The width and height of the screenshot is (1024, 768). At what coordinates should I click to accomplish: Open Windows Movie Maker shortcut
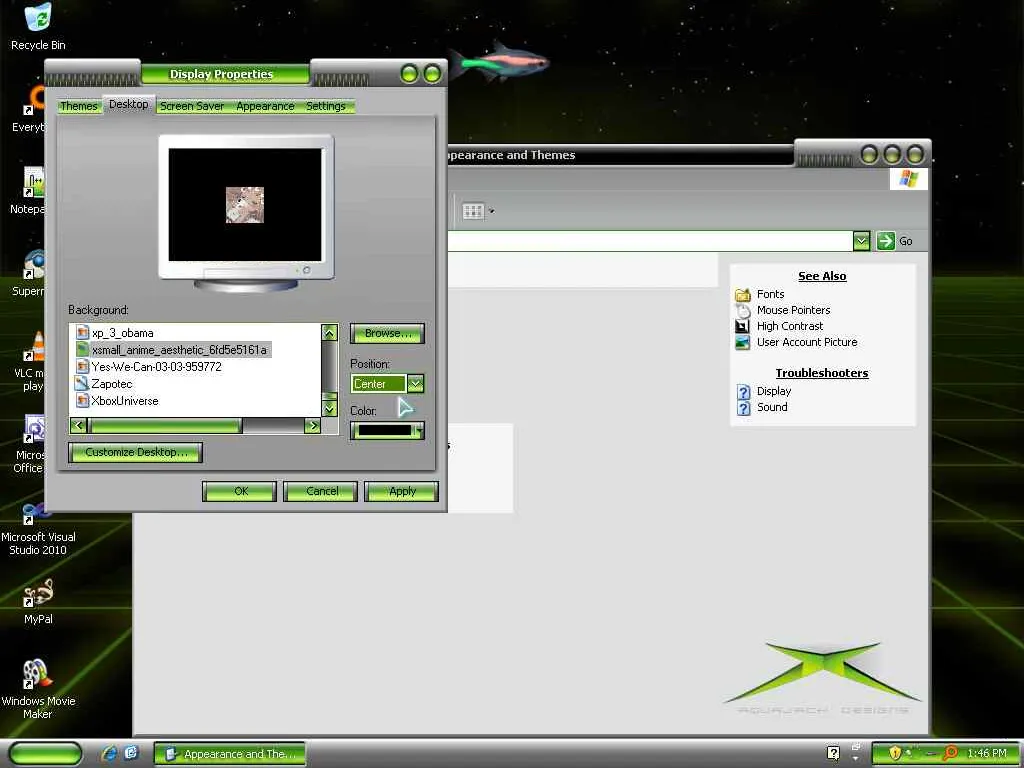pyautogui.click(x=38, y=689)
